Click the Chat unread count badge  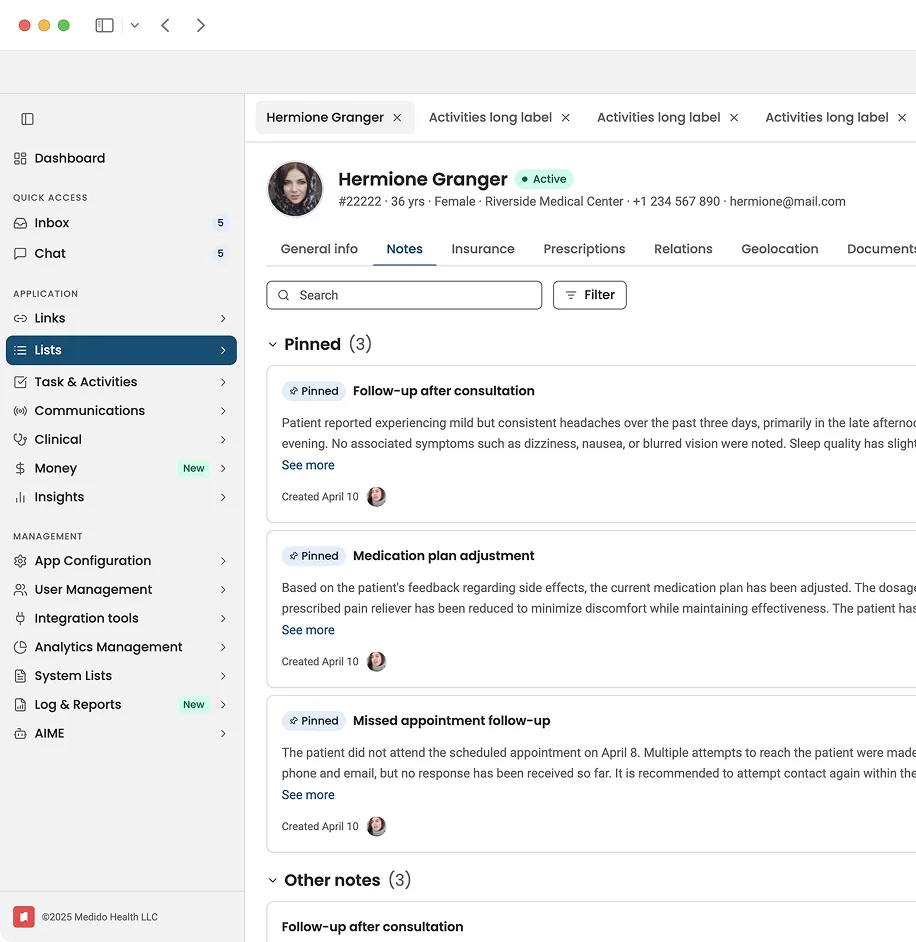(220, 254)
